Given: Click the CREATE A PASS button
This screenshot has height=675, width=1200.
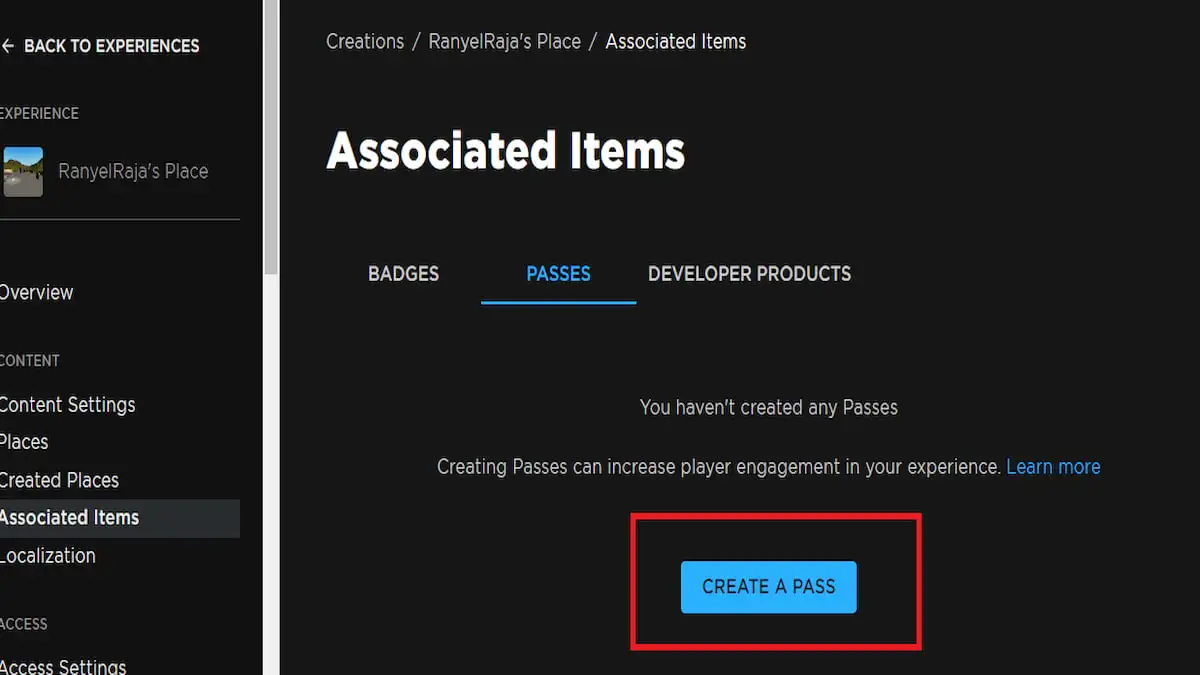Looking at the screenshot, I should point(768,587).
